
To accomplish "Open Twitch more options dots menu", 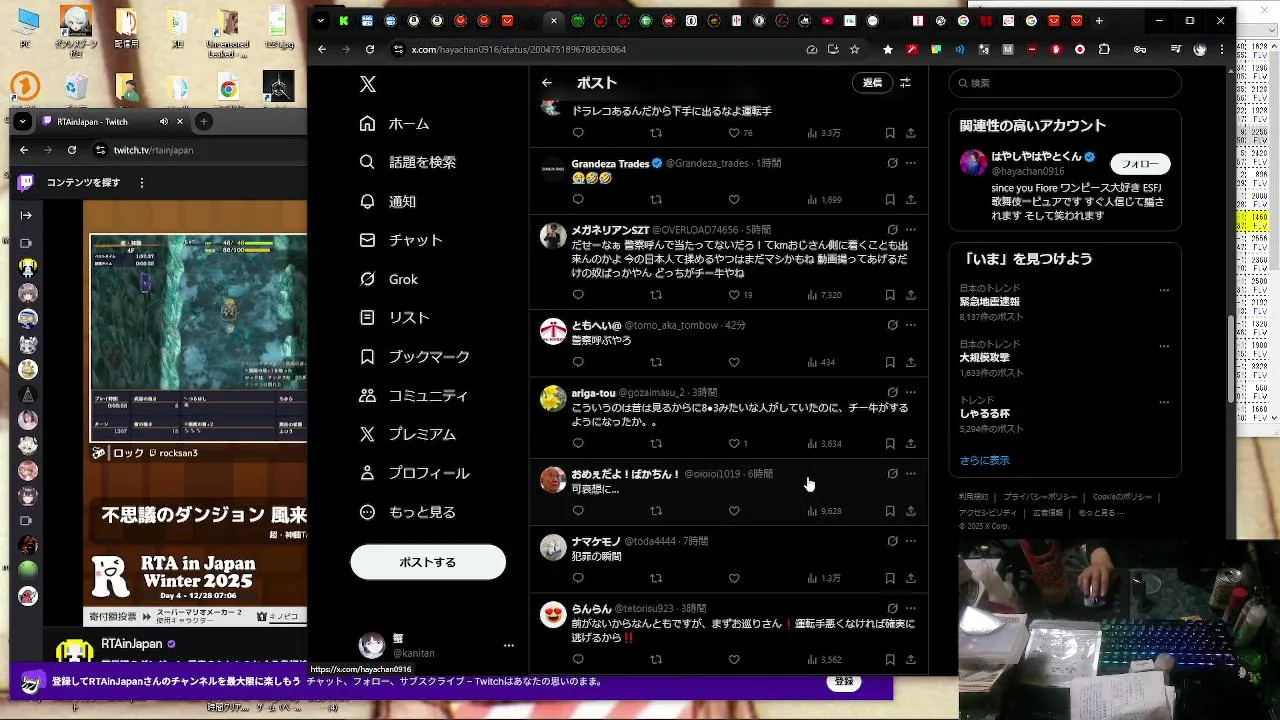I will tap(142, 183).
